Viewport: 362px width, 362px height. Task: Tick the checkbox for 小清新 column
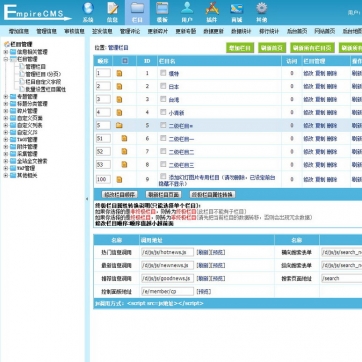pyautogui.click(x=163, y=112)
